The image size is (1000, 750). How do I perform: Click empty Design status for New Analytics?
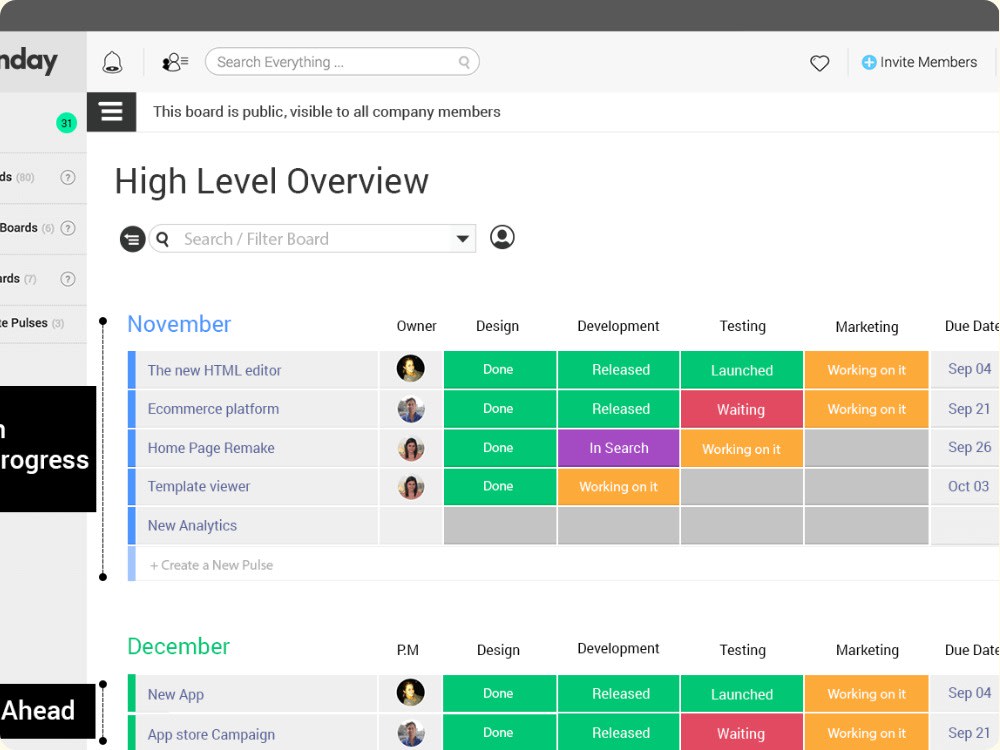pos(500,526)
